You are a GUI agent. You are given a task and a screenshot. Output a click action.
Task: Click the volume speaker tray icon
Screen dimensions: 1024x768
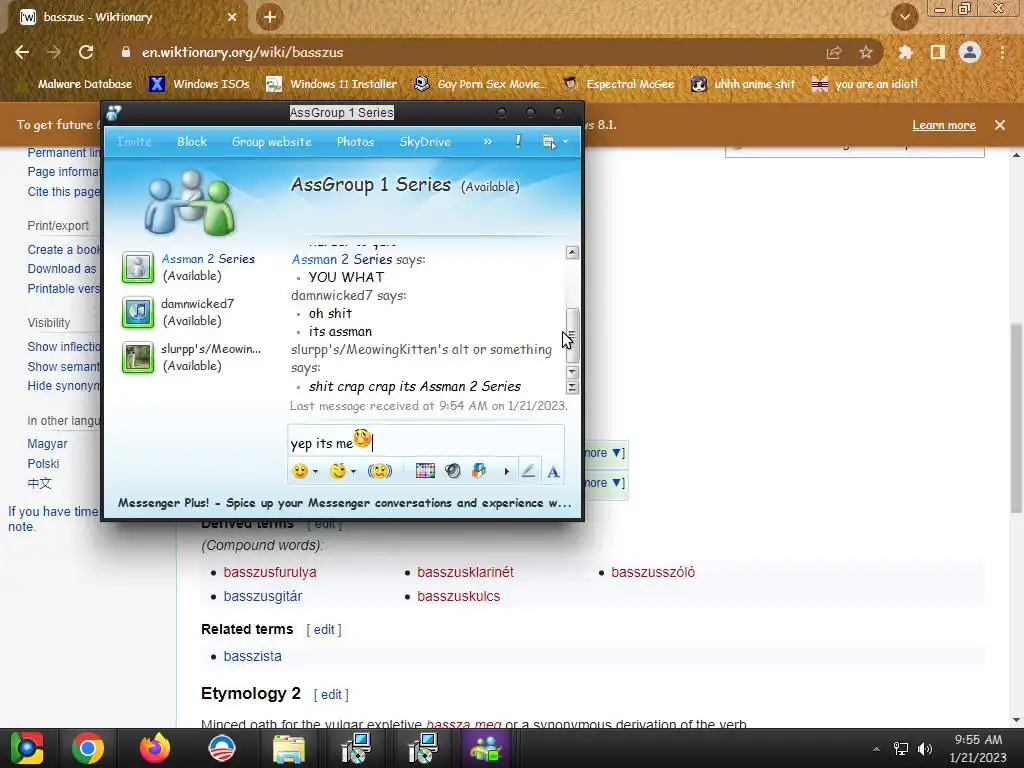[x=925, y=749]
